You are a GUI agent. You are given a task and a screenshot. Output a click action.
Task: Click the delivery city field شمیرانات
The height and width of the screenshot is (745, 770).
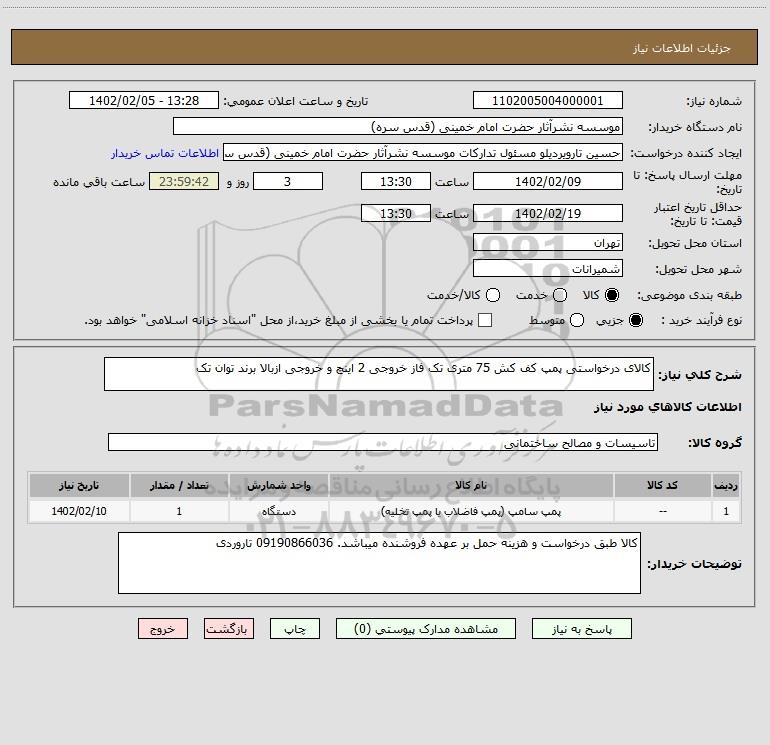[548, 269]
